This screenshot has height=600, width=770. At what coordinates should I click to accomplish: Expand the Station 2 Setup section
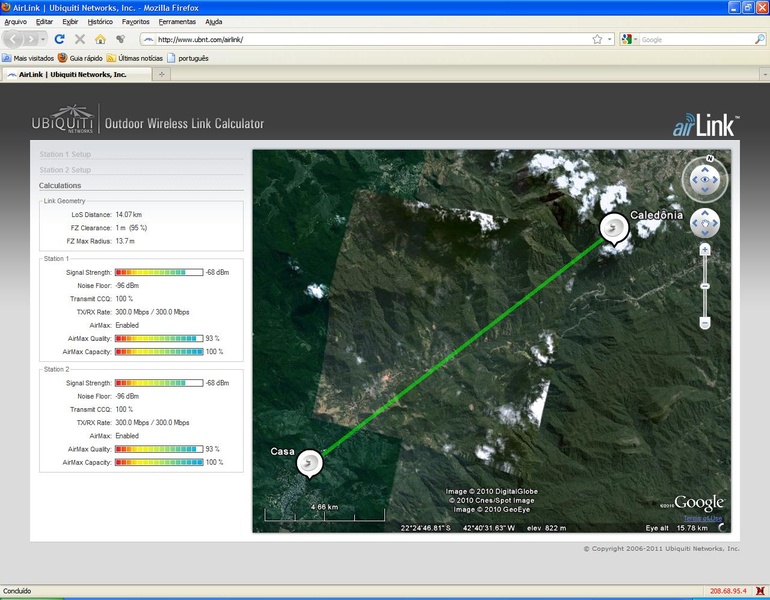tap(65, 170)
